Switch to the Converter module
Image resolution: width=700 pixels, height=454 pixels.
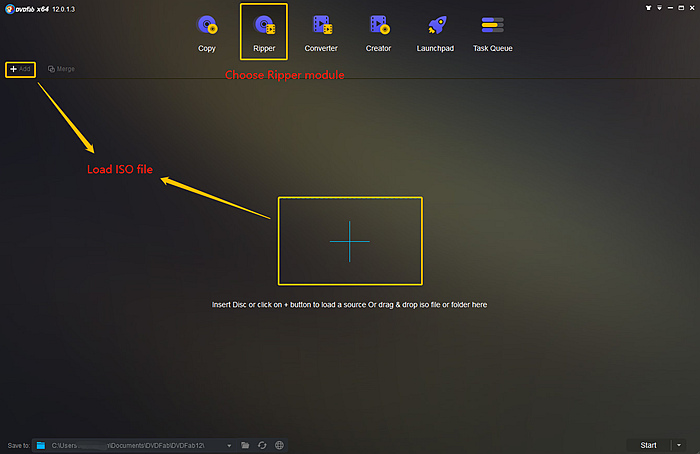(321, 33)
